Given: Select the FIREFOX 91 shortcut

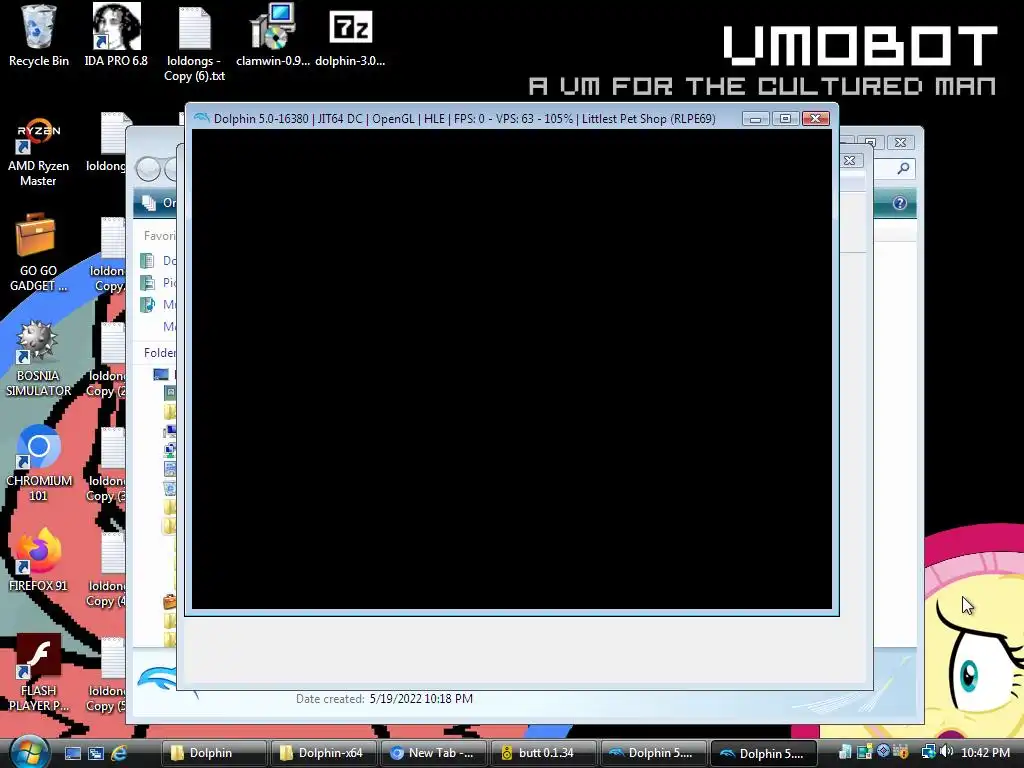Looking at the screenshot, I should pos(39,560).
